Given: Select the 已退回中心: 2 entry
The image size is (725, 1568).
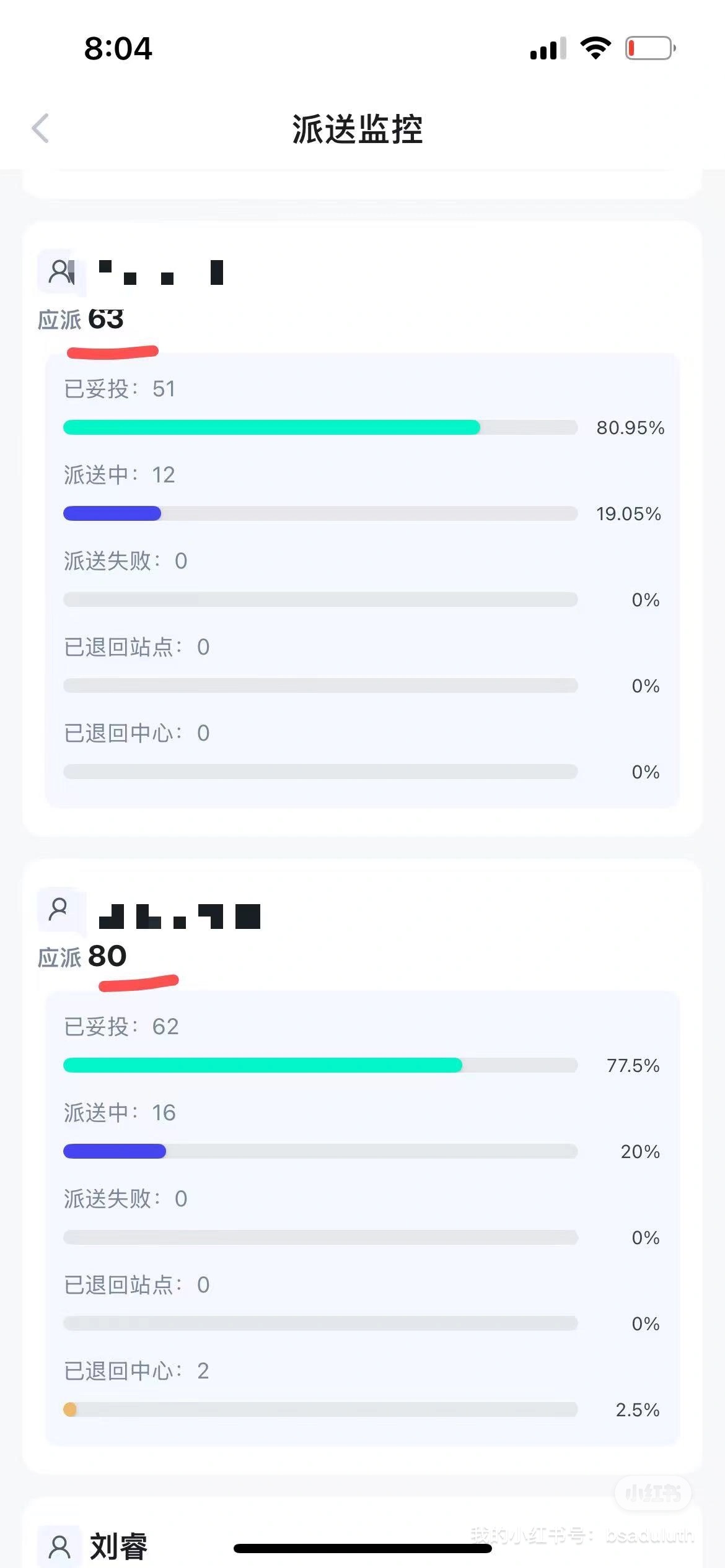Looking at the screenshot, I should click(136, 1371).
